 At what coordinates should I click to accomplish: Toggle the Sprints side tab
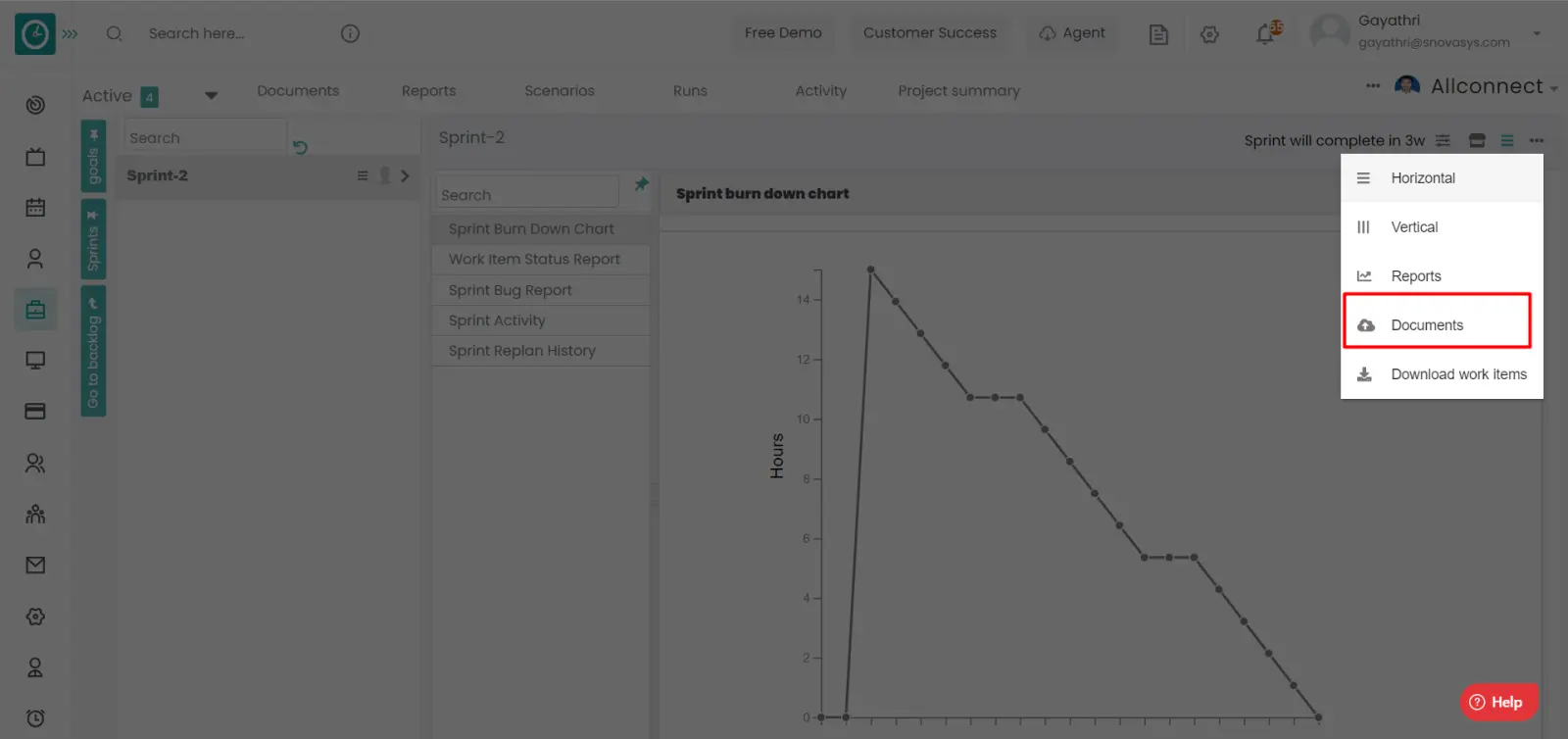point(93,240)
